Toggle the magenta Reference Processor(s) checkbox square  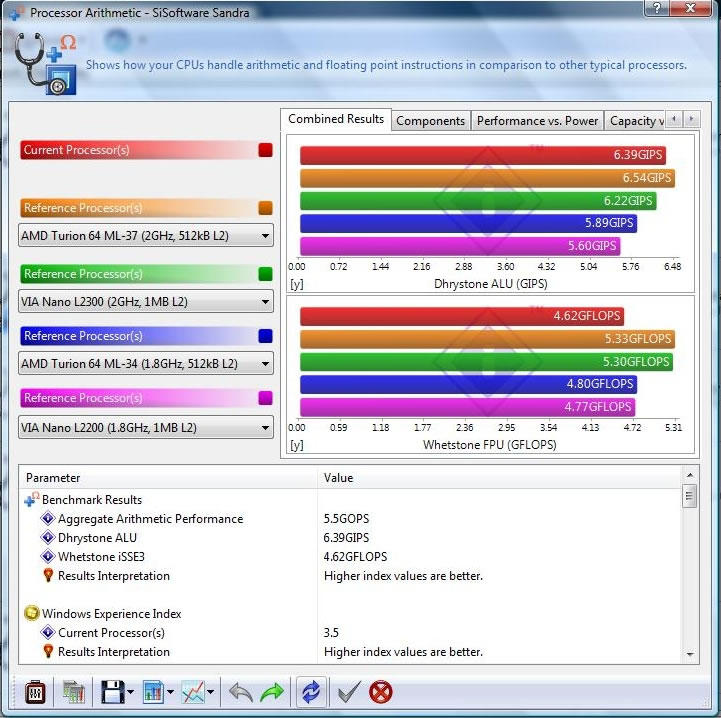pos(265,398)
